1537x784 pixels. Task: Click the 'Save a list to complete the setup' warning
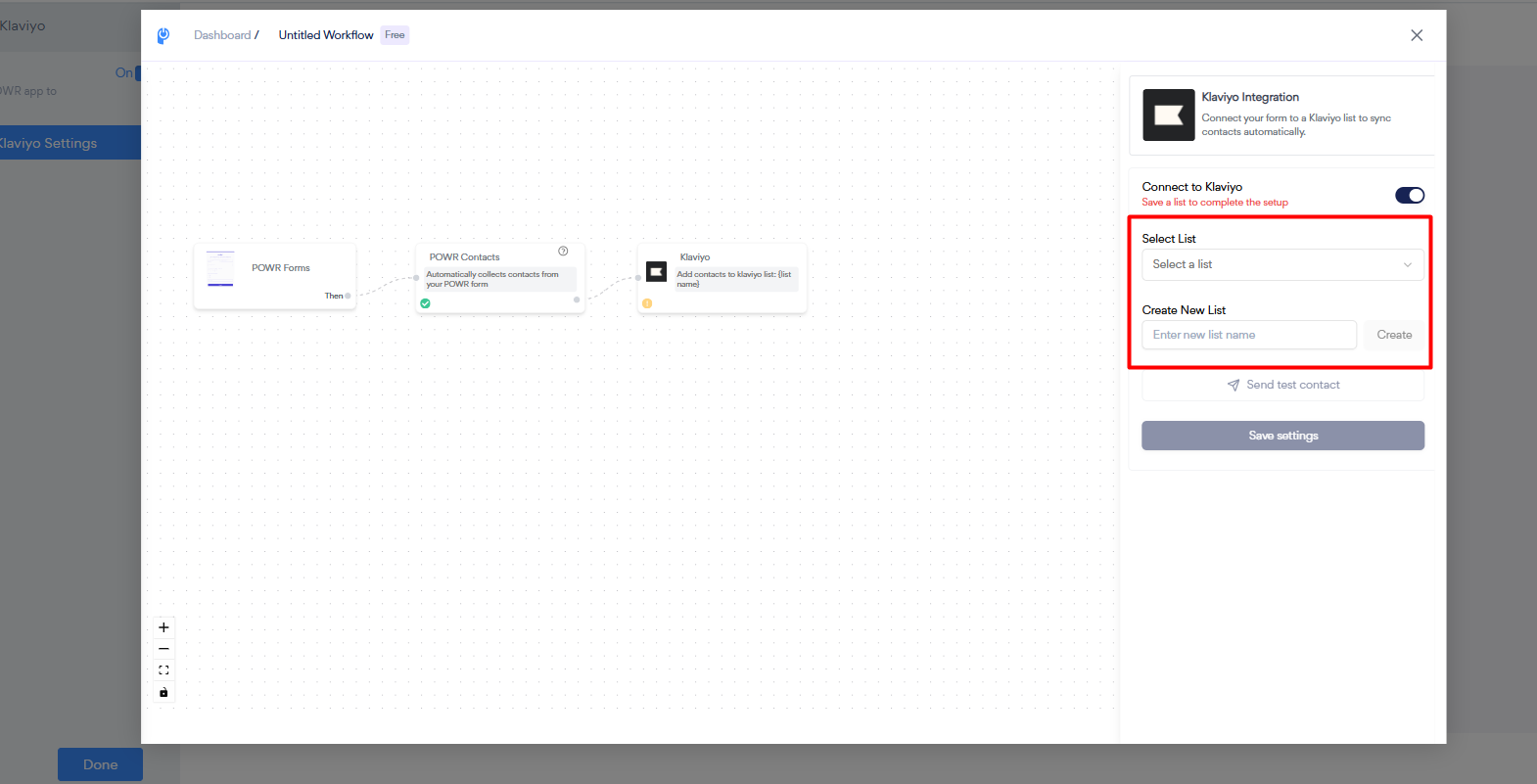click(1215, 203)
